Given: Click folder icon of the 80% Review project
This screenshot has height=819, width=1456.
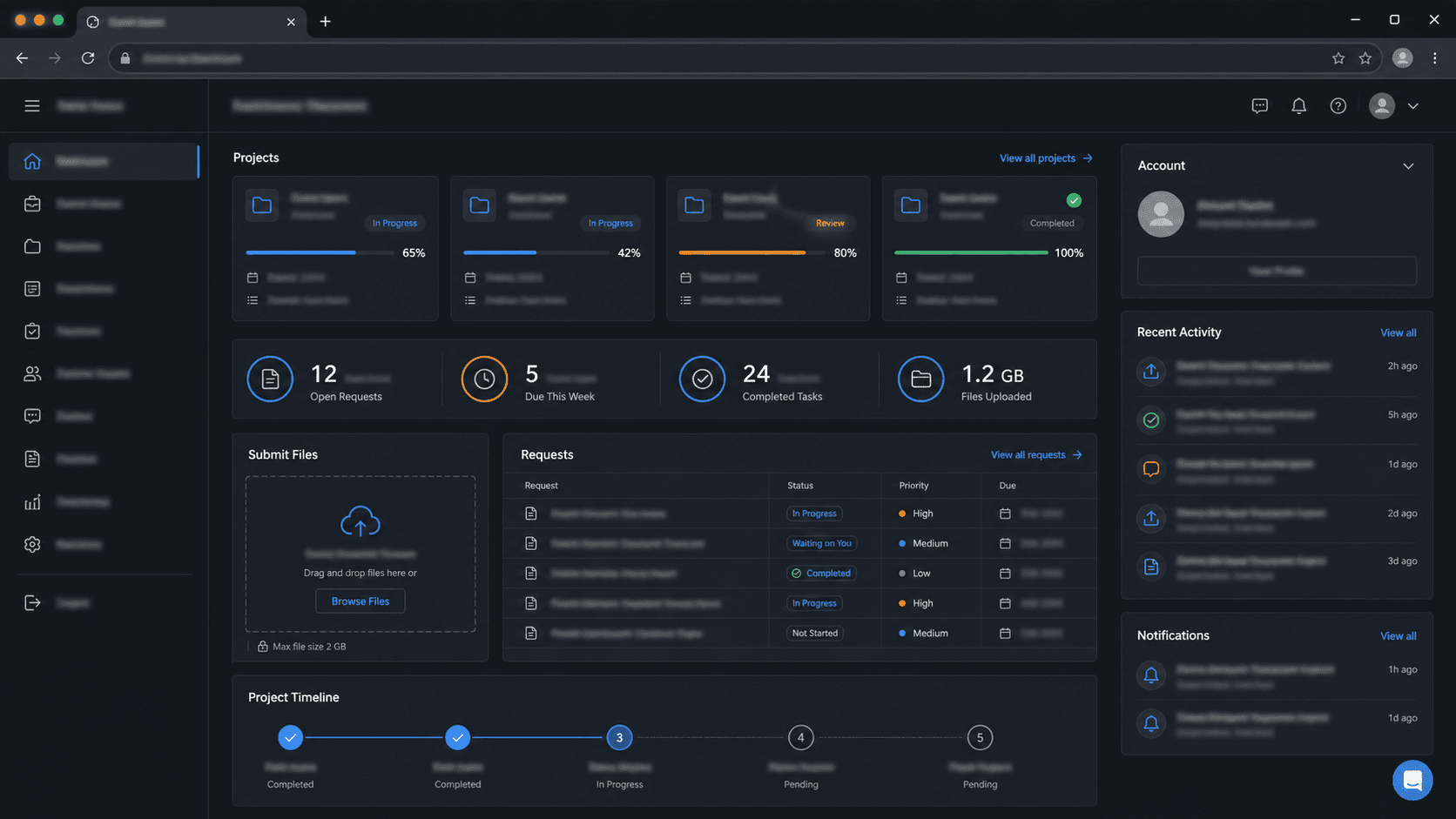Looking at the screenshot, I should tap(694, 205).
